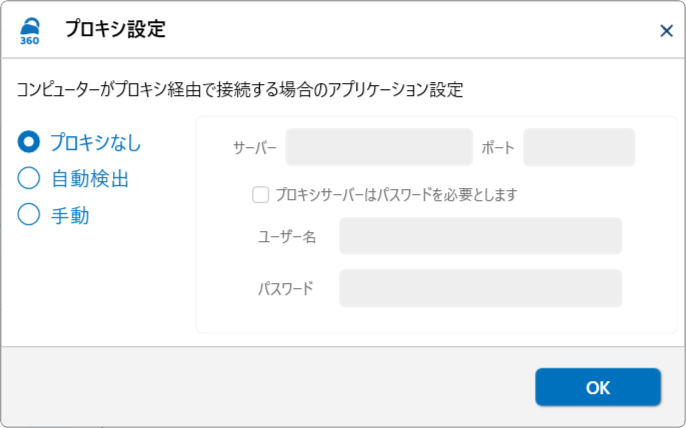Click the プロキシサーバーはパスワードを必要とします label

(x=396, y=194)
